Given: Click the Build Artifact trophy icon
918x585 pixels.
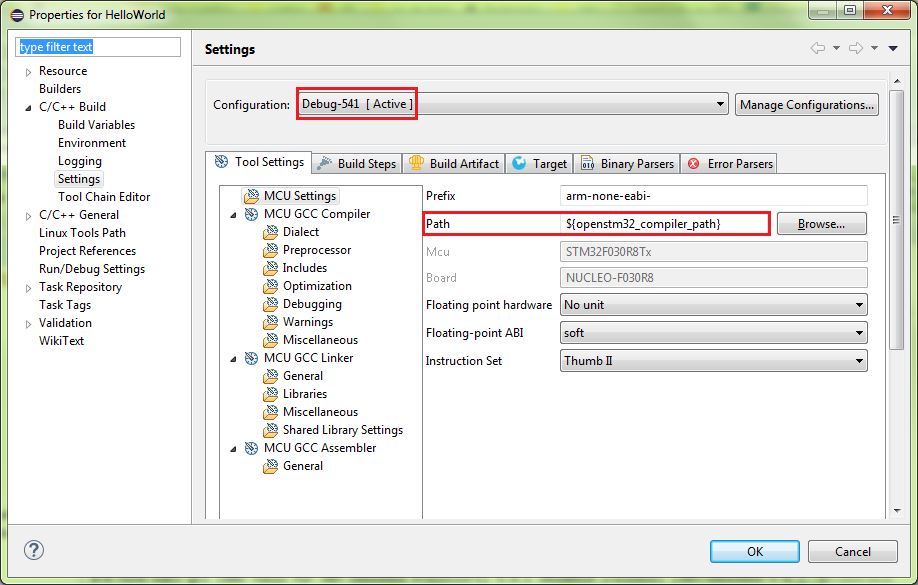Looking at the screenshot, I should click(x=416, y=163).
